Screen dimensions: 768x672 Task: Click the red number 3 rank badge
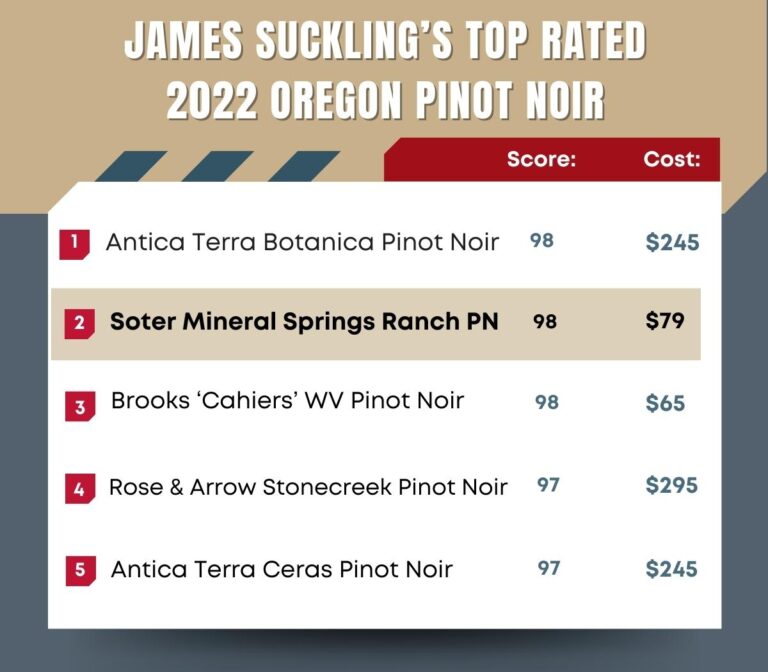tap(80, 406)
